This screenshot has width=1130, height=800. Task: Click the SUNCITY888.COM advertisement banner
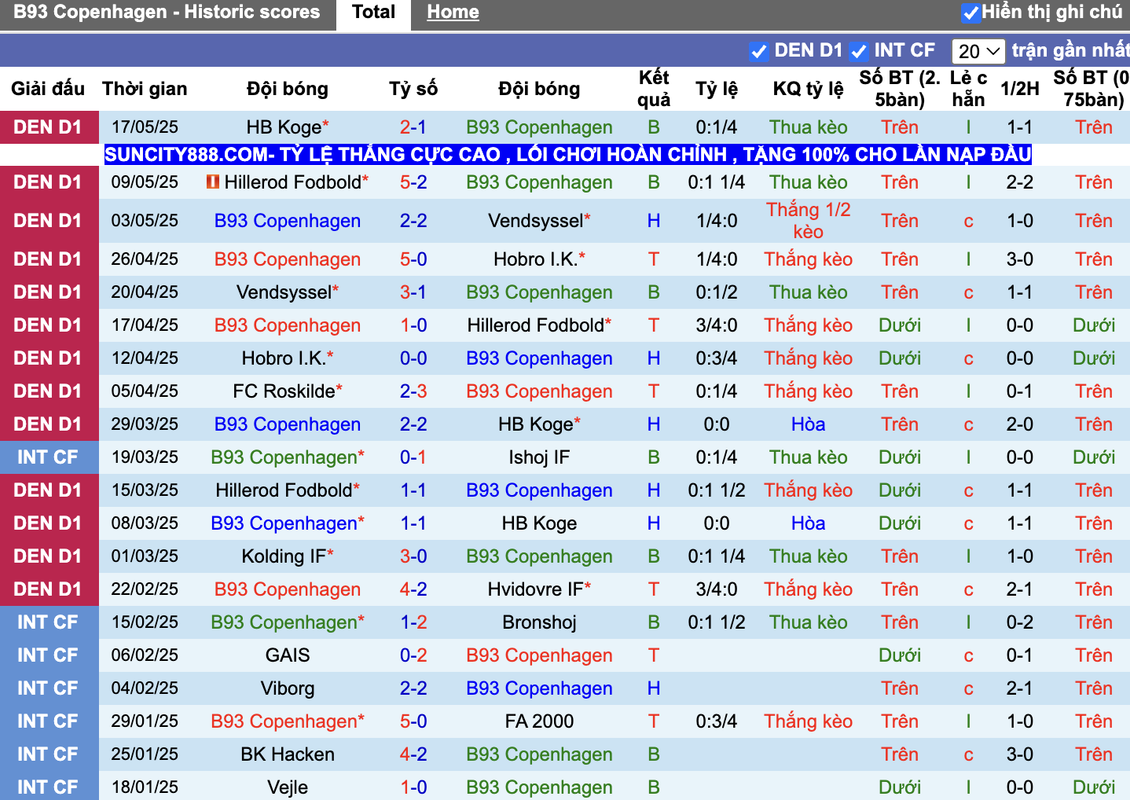click(x=567, y=154)
